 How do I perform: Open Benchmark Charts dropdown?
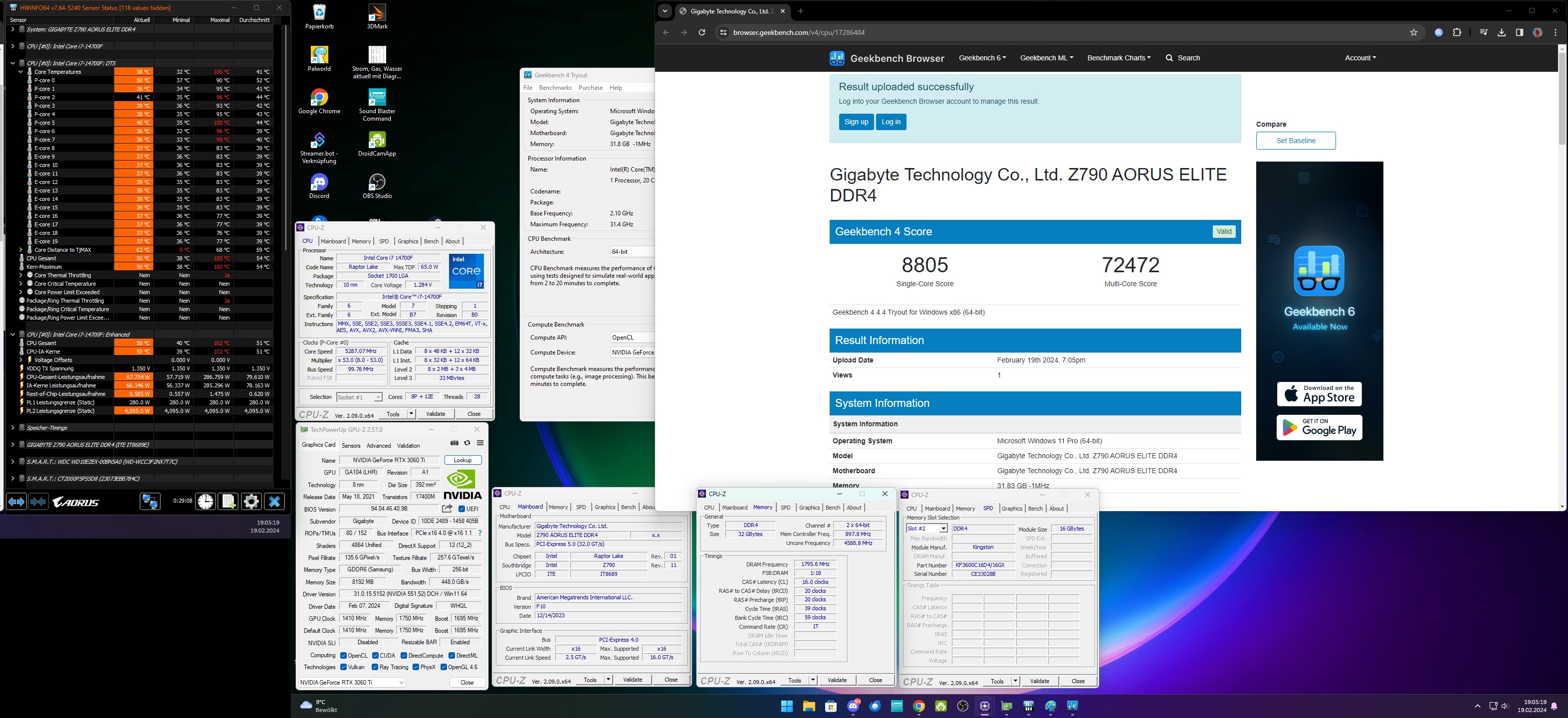pos(1119,58)
